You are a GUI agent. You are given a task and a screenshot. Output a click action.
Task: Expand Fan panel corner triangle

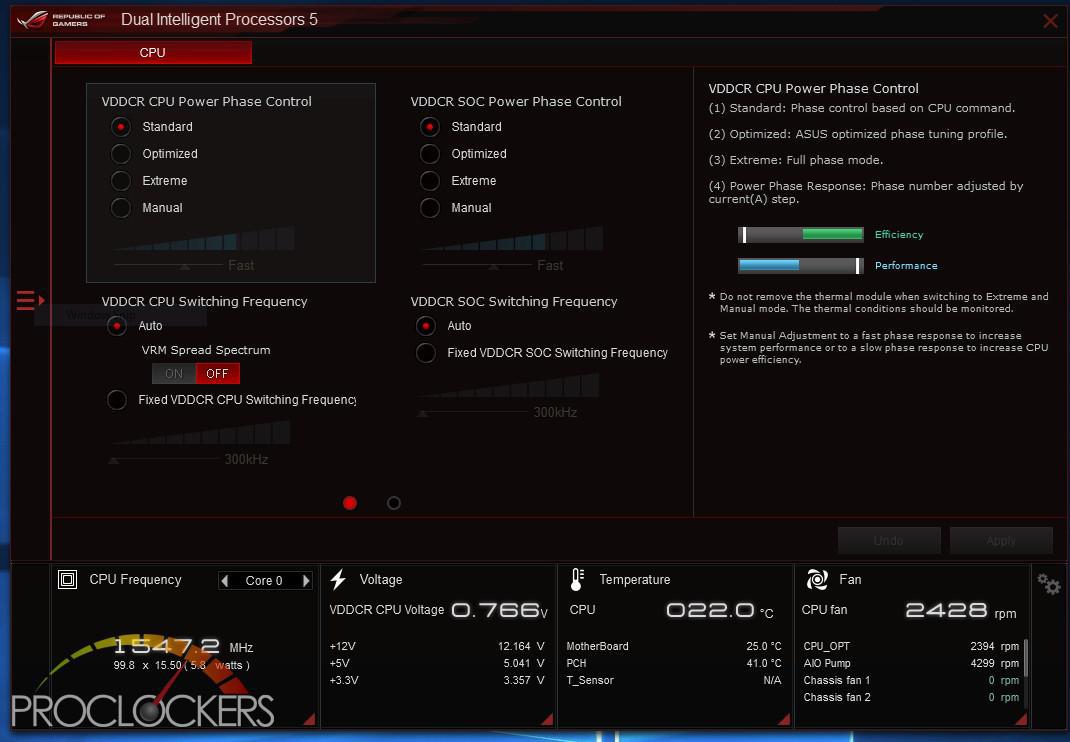click(1022, 719)
